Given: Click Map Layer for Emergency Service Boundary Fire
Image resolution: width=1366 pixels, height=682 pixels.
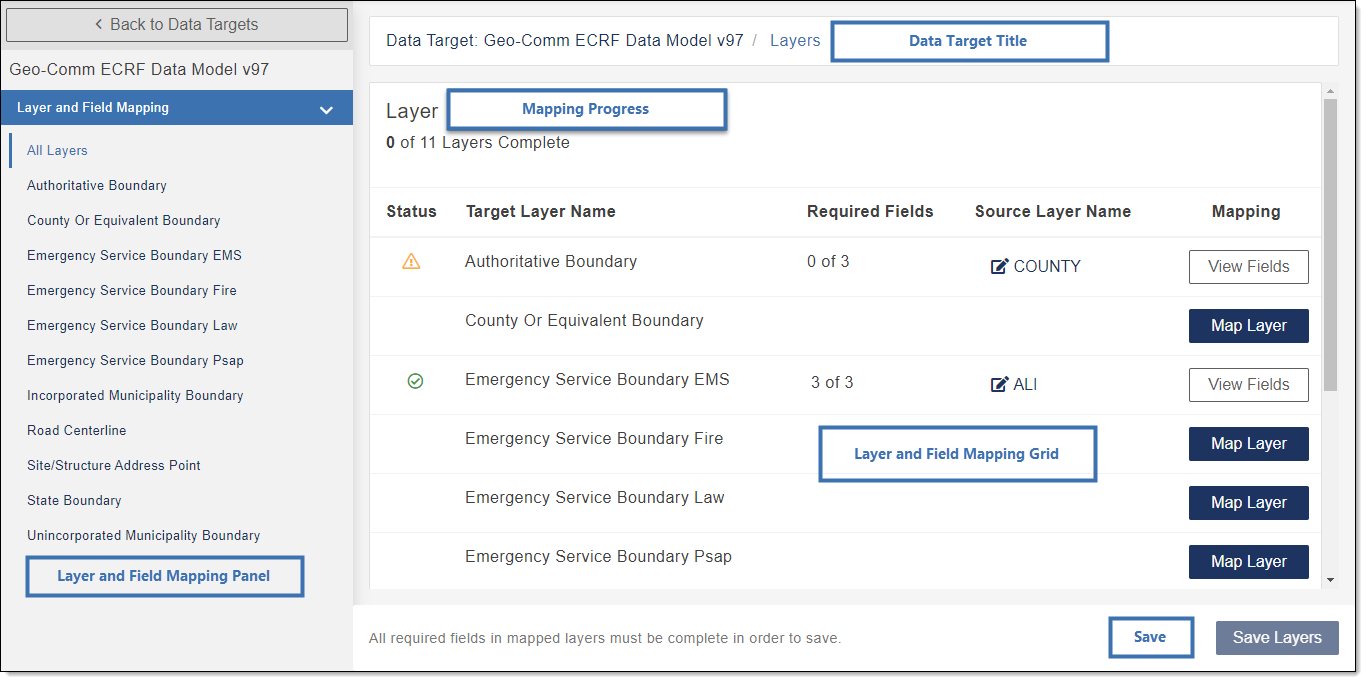Looking at the screenshot, I should pos(1248,443).
